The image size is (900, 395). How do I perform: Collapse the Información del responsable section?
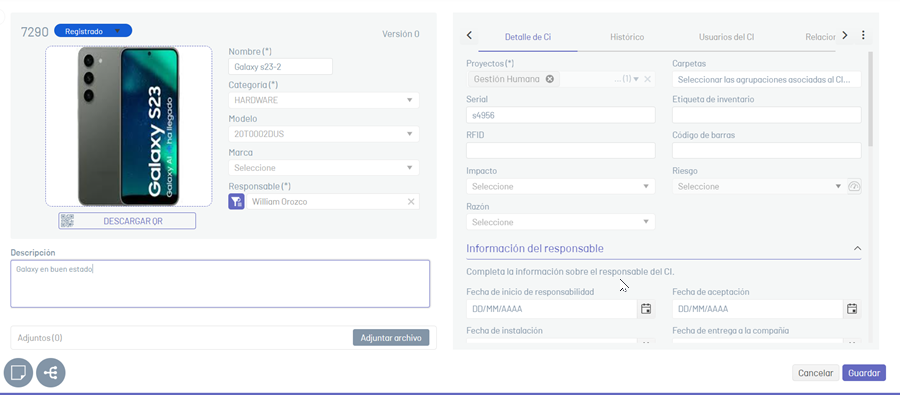click(858, 249)
